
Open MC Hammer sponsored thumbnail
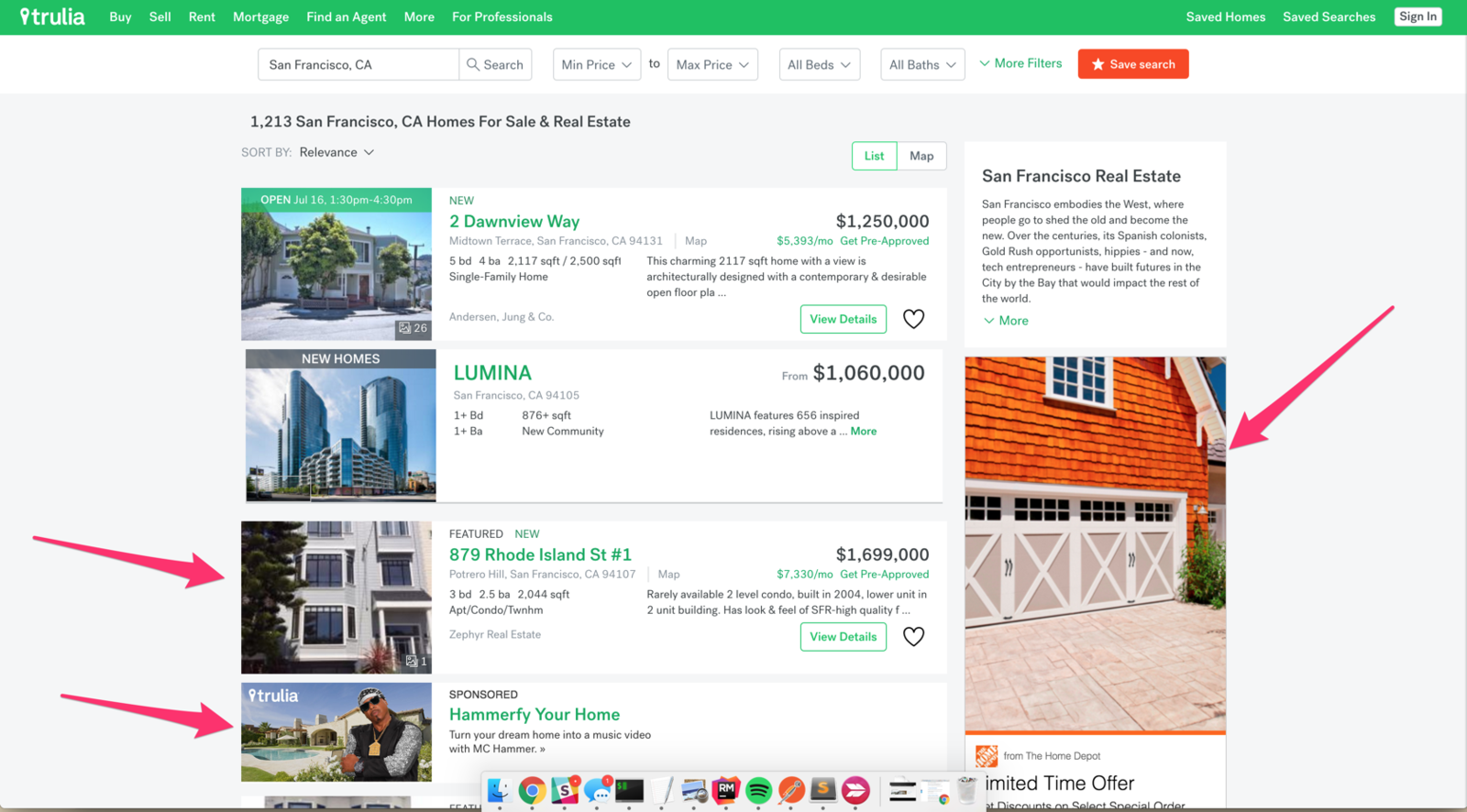click(x=336, y=732)
